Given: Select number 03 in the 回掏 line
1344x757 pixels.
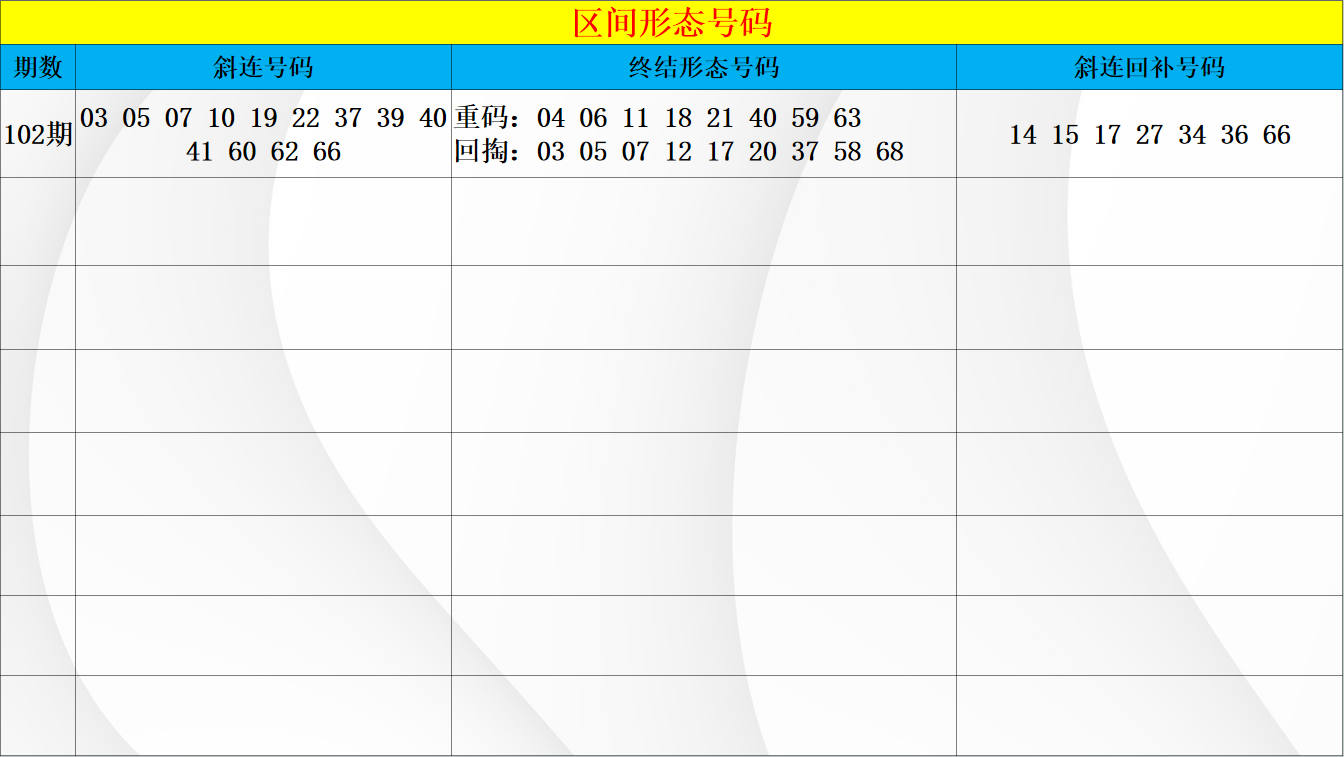Looking at the screenshot, I should click(x=551, y=152).
